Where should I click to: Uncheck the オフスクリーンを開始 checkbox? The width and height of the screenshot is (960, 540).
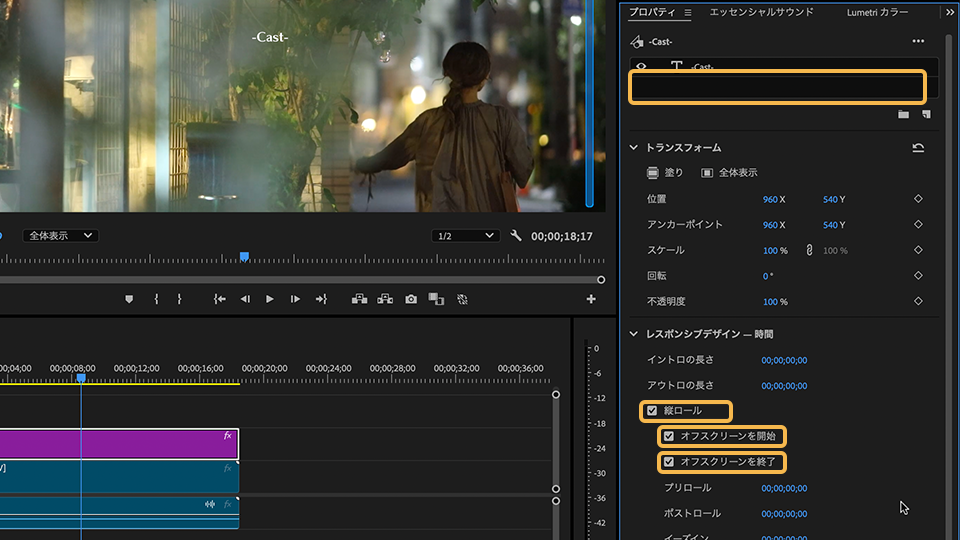coord(669,436)
